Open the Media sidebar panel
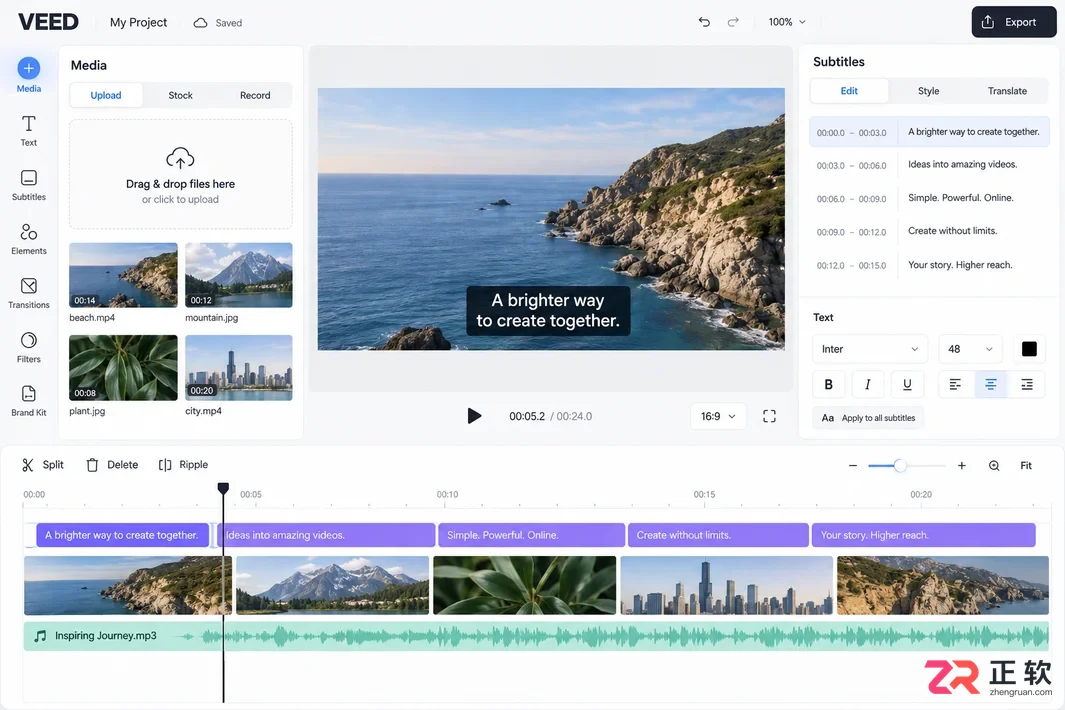Viewport: 1065px width, 710px height. point(29,75)
